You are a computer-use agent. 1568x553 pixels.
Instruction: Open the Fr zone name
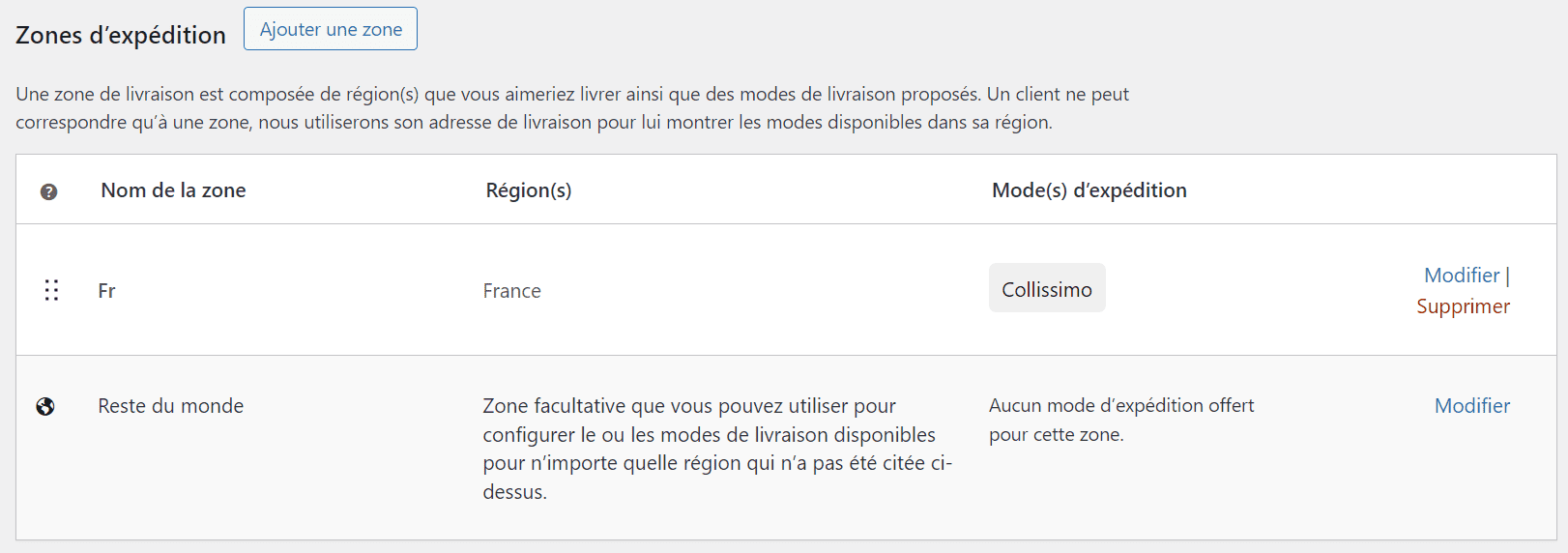pos(106,291)
